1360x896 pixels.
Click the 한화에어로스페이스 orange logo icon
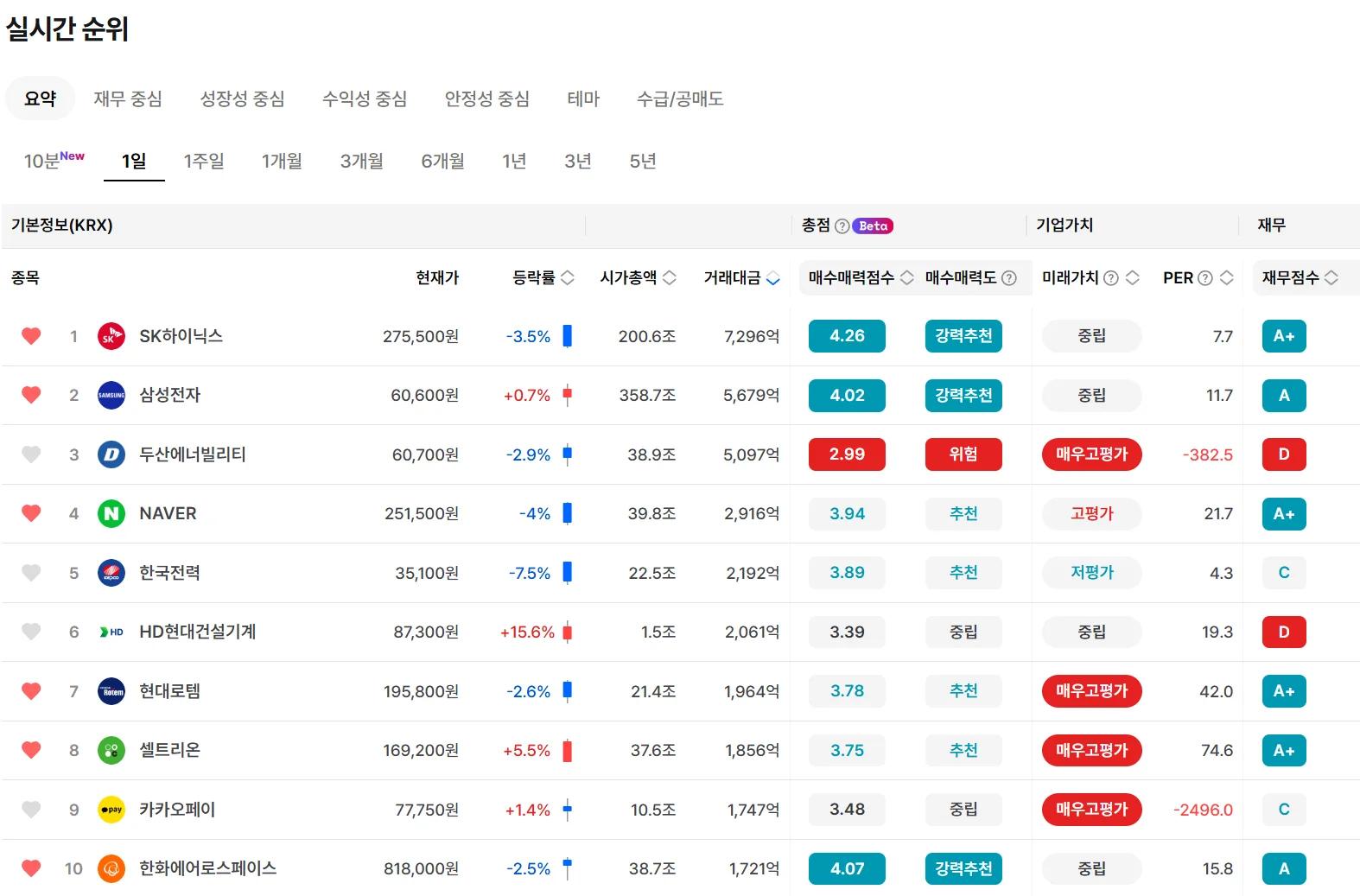111,868
